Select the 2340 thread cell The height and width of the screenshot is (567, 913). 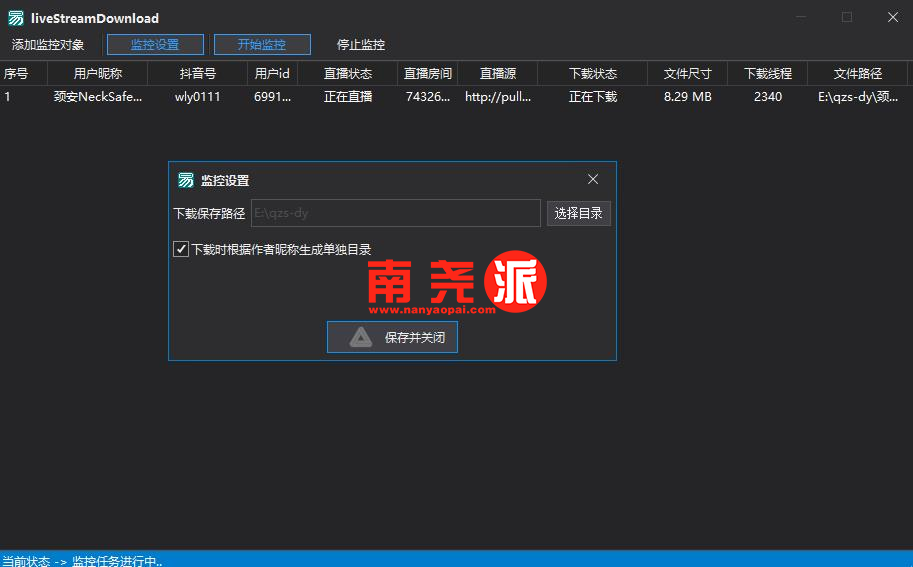pos(768,97)
